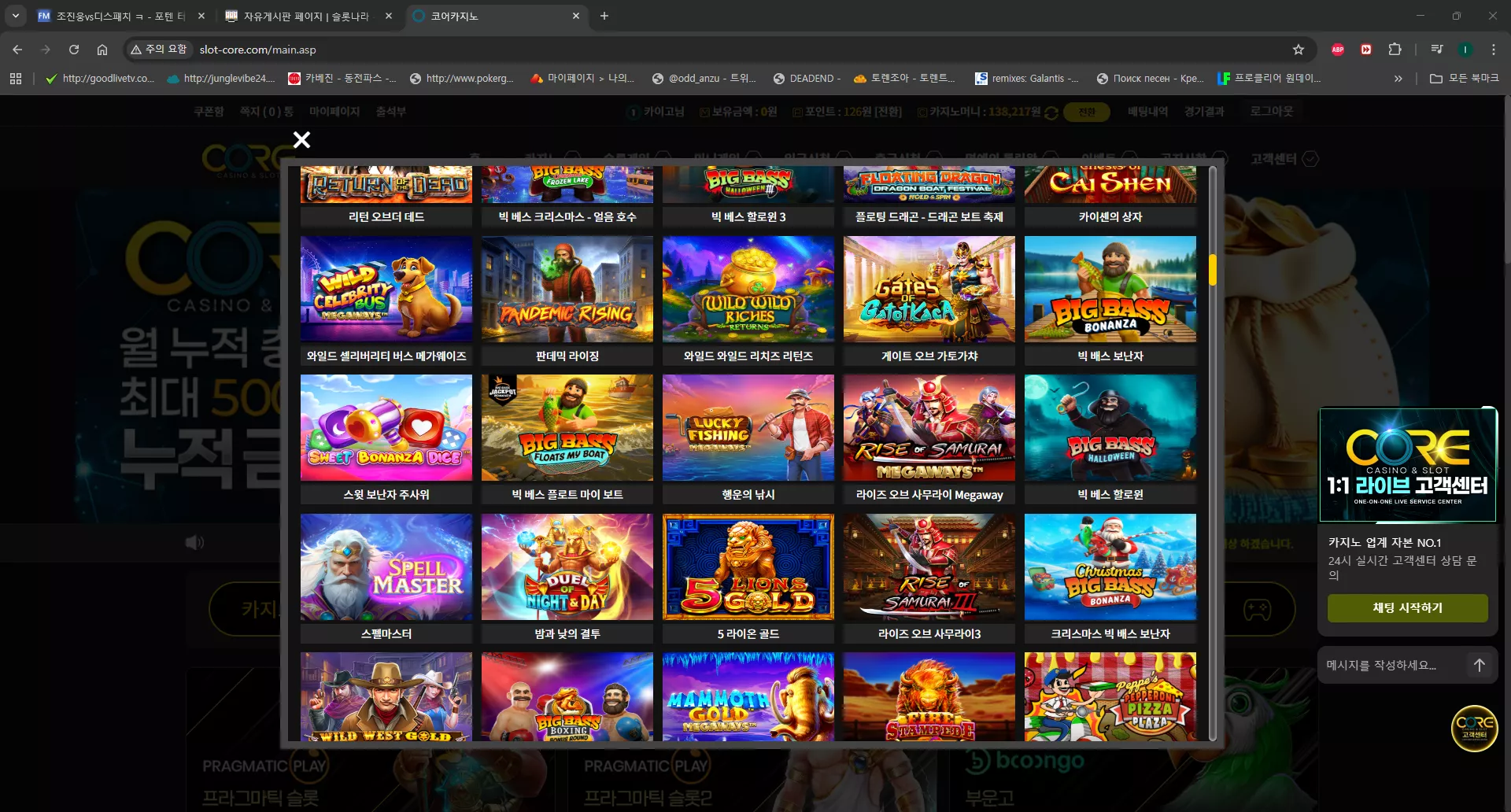The image size is (1511, 812).
Task: Select Lucky Fishing Megaways thumbnail
Action: 748,427
